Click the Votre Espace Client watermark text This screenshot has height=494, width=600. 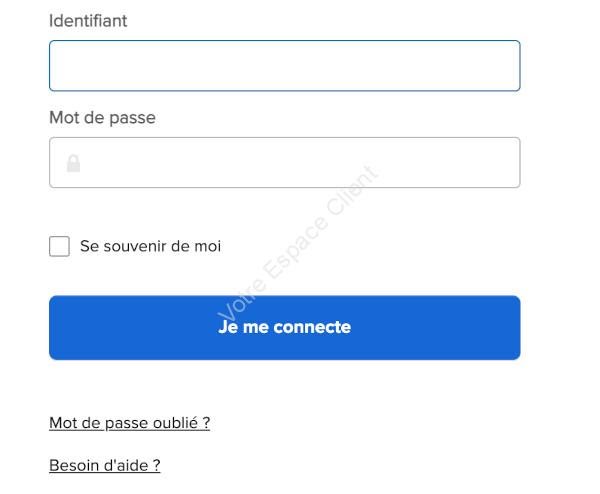[298, 244]
